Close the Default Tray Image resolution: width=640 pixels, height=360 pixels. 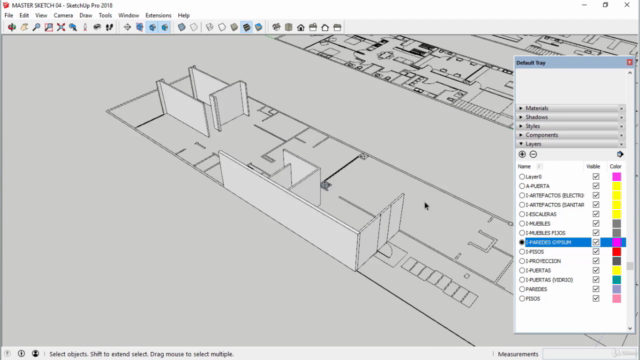(629, 62)
